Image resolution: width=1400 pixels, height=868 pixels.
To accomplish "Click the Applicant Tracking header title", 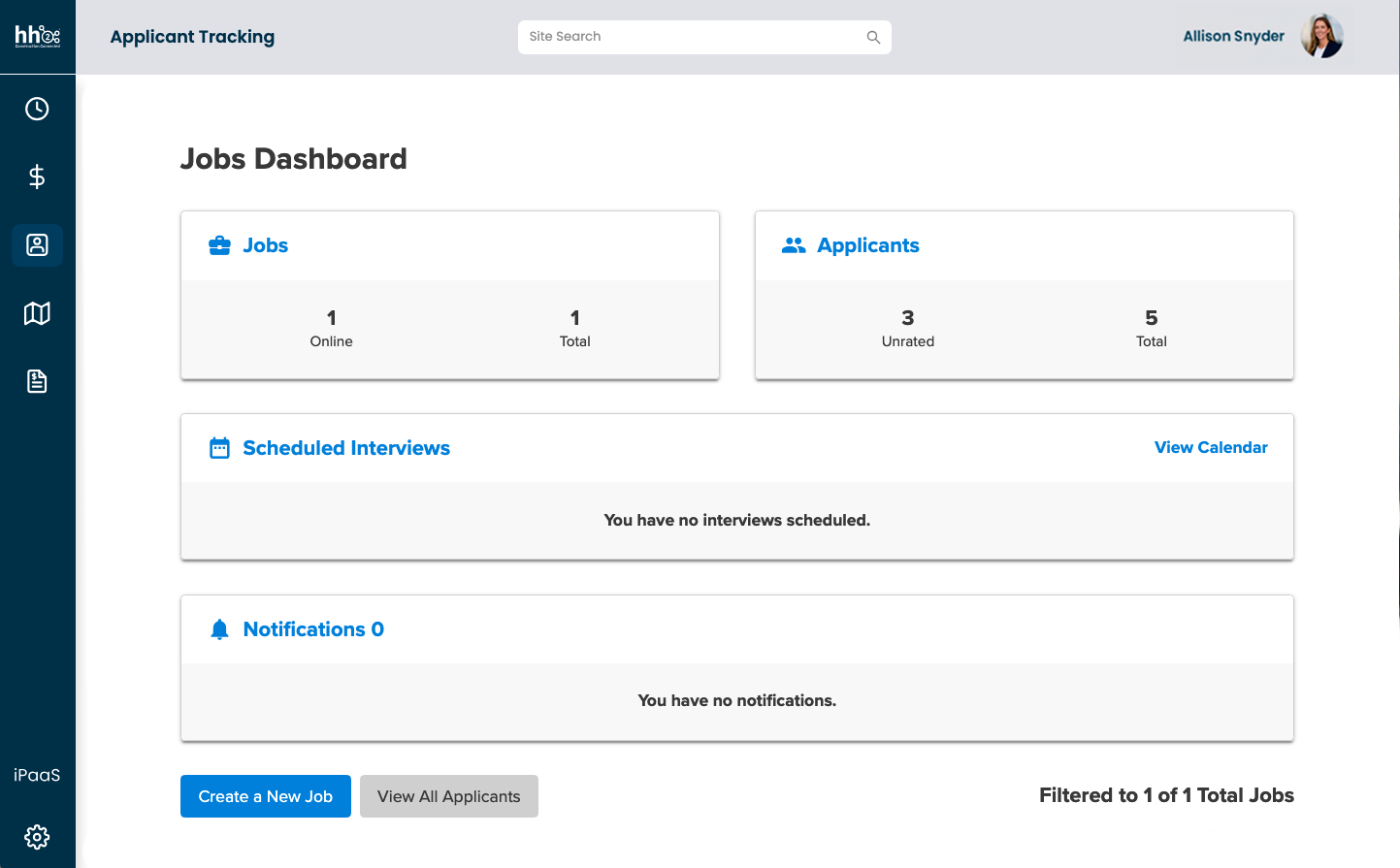I will point(192,36).
